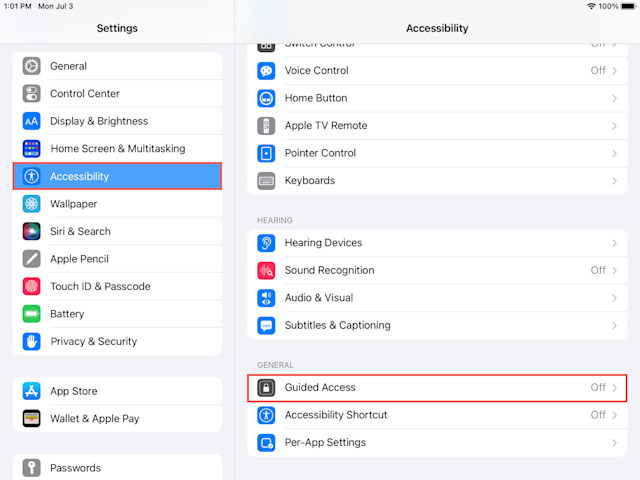Select Privacy & Security in the sidebar
Screen dimensions: 640x480
pyautogui.click(x=117, y=342)
